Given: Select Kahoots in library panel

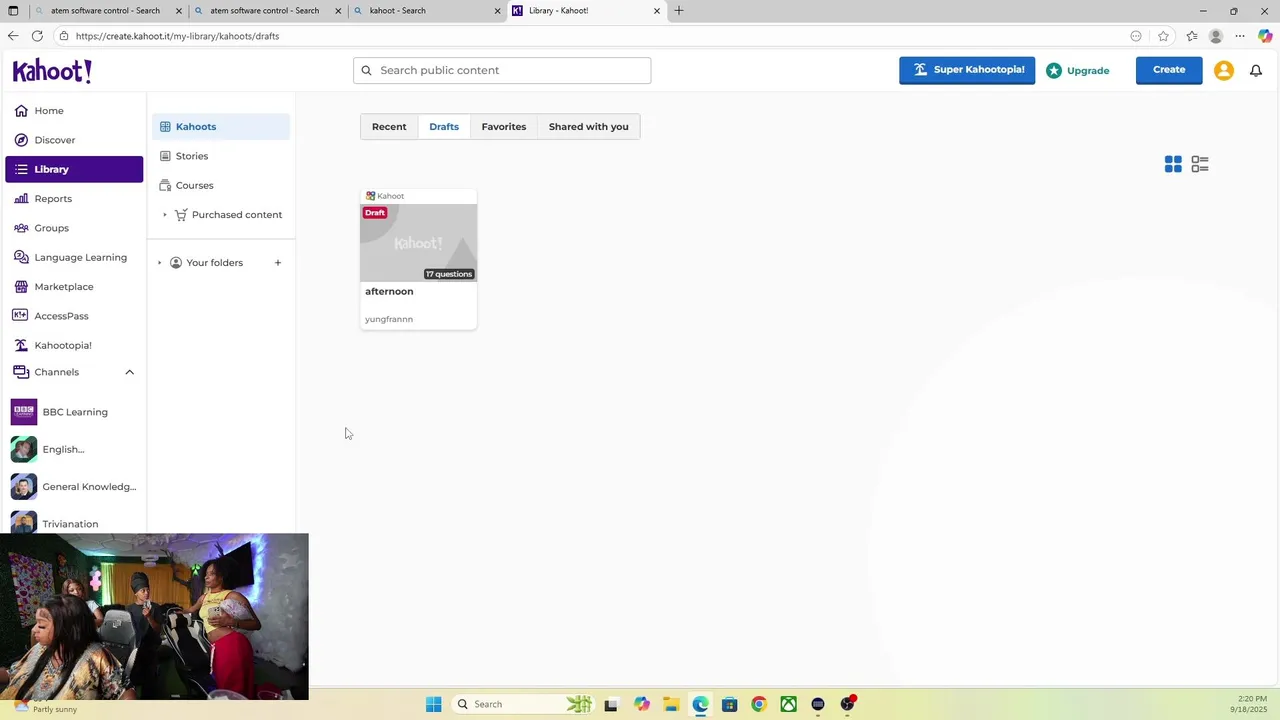Looking at the screenshot, I should click(x=221, y=127).
